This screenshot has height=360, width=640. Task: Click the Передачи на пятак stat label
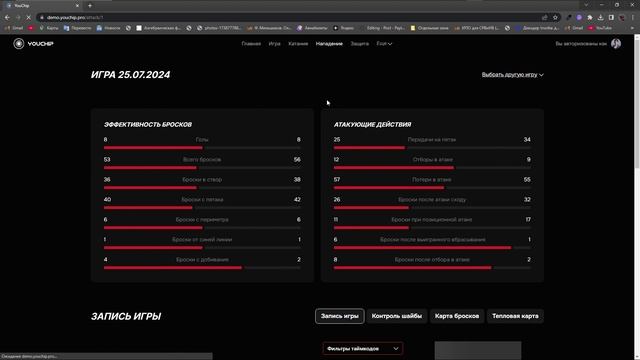(x=432, y=140)
